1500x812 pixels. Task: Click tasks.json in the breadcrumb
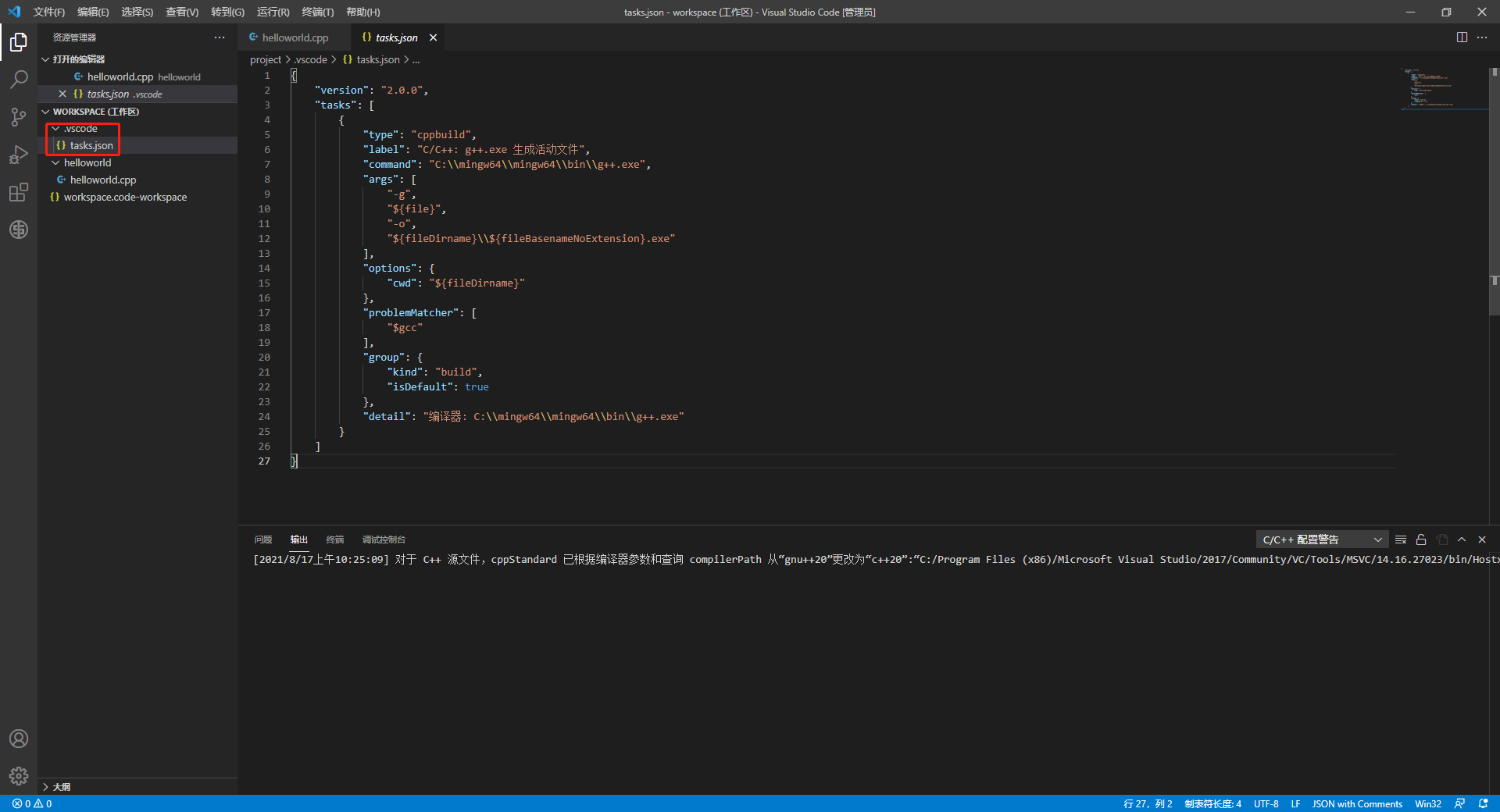coord(378,59)
